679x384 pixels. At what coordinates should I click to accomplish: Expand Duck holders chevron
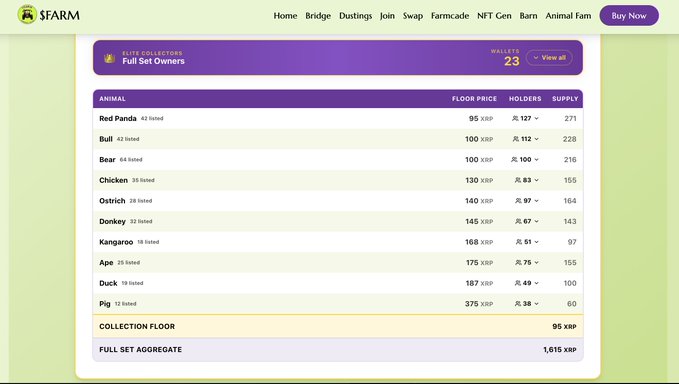(537, 283)
